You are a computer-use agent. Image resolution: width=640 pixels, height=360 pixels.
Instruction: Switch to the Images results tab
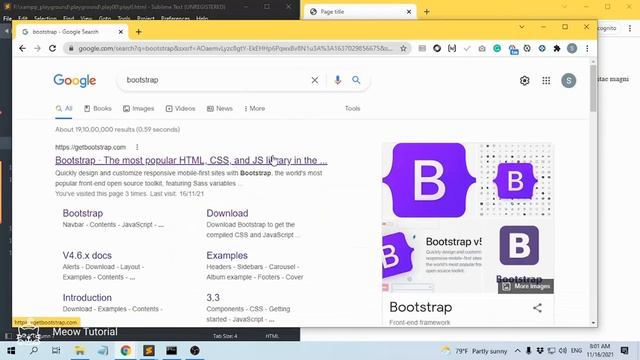coord(138,109)
